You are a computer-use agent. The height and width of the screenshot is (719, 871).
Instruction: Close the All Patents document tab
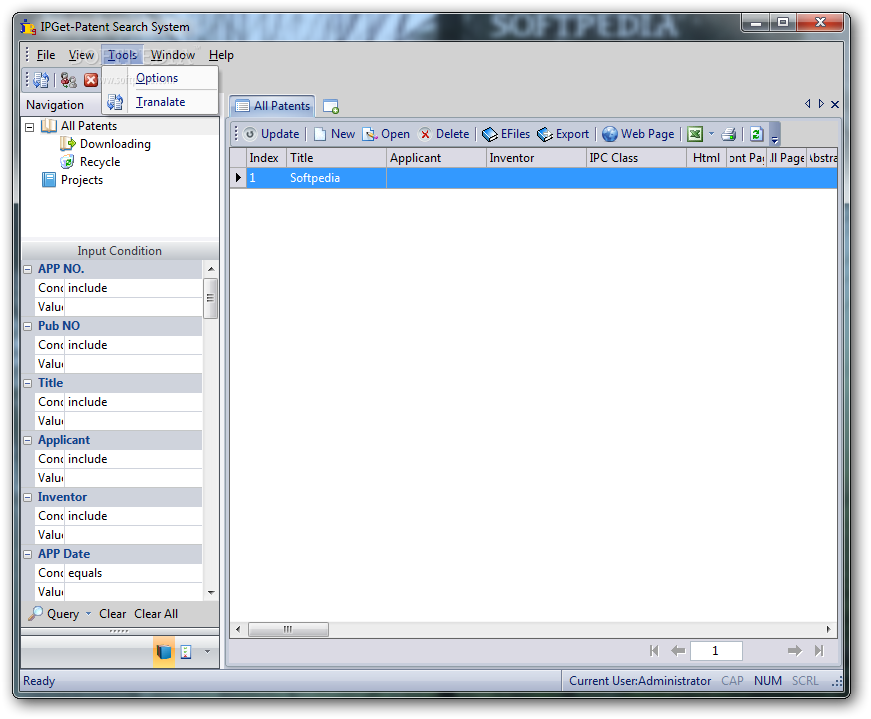835,104
